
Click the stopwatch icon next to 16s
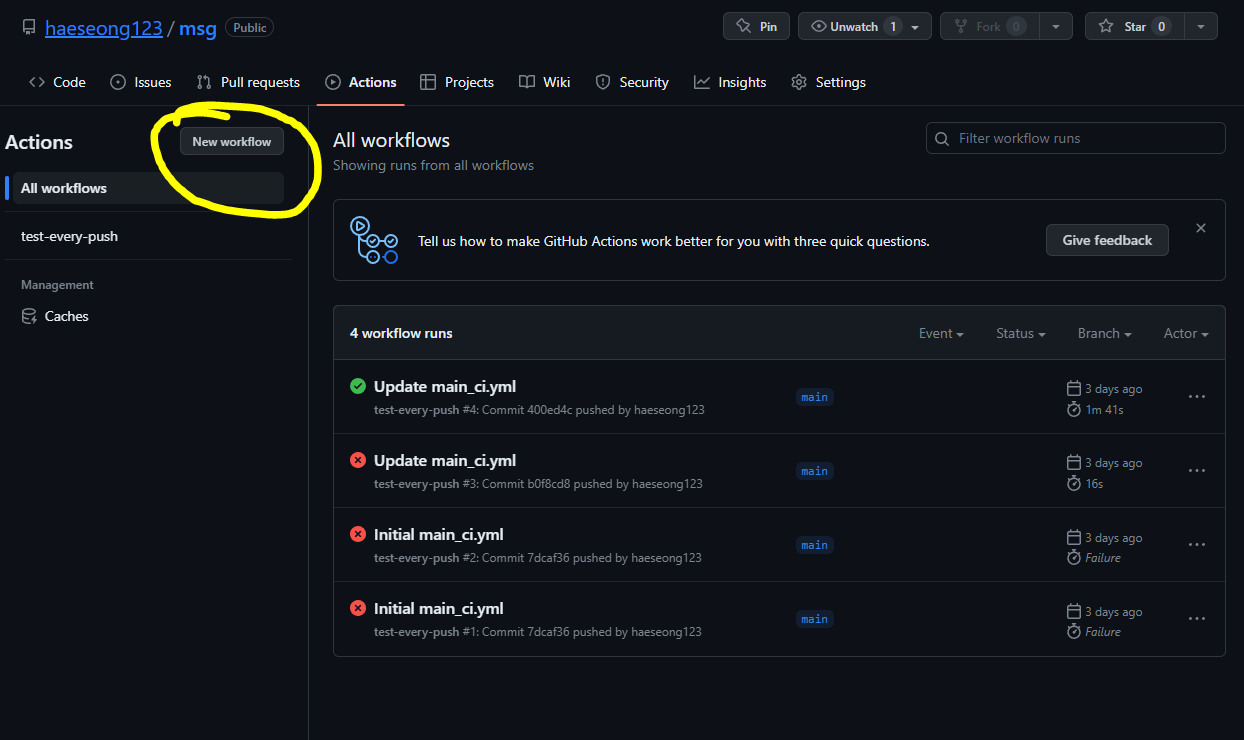[x=1074, y=484]
